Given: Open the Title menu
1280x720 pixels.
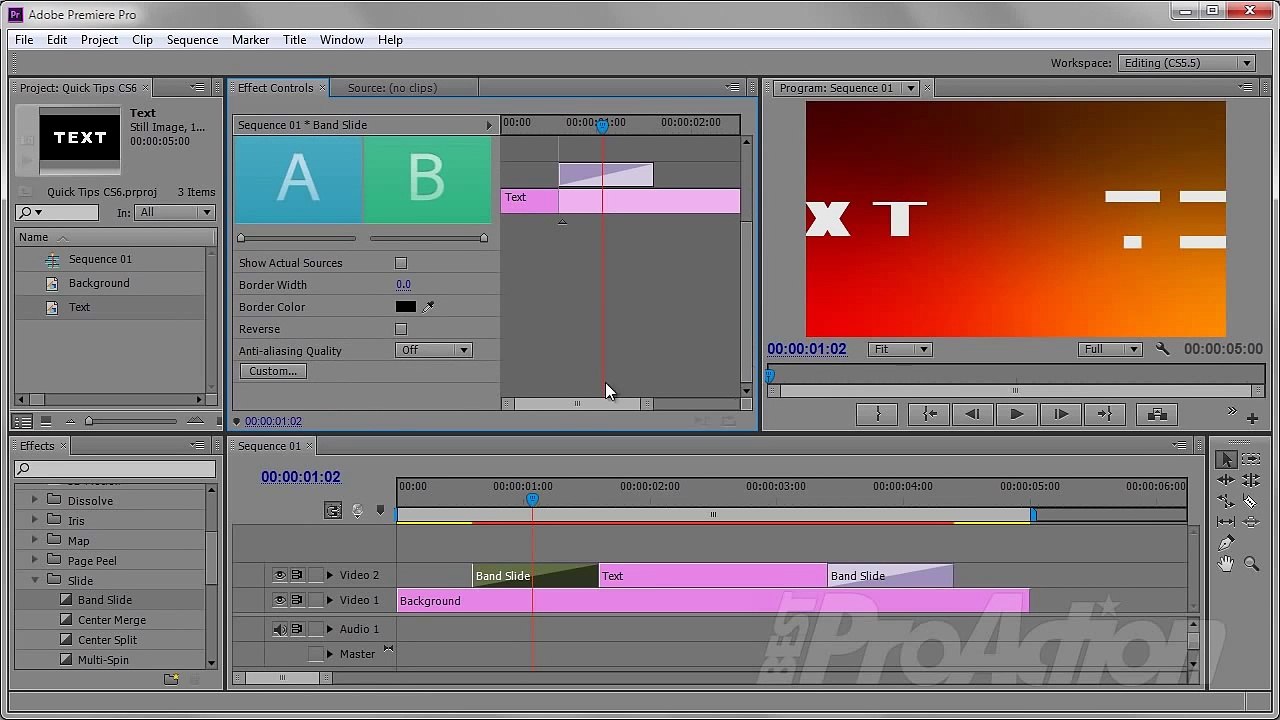Looking at the screenshot, I should (x=294, y=40).
